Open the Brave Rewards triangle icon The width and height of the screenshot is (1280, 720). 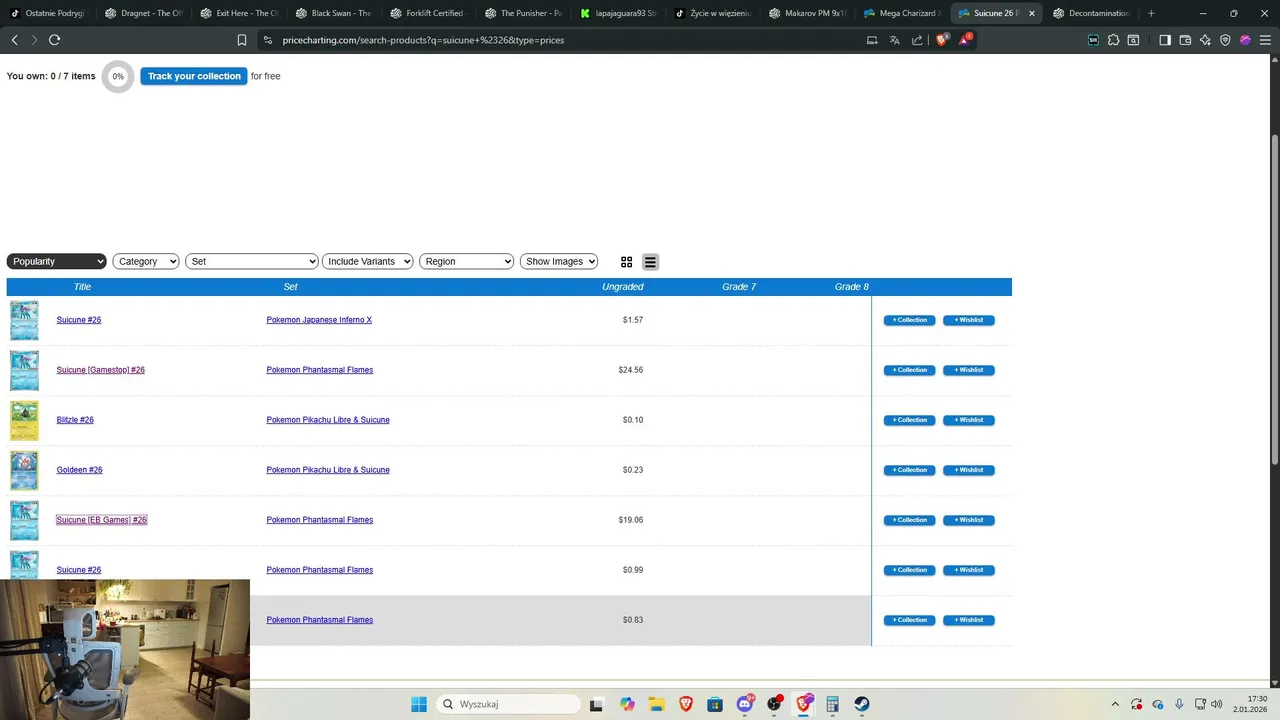click(965, 40)
